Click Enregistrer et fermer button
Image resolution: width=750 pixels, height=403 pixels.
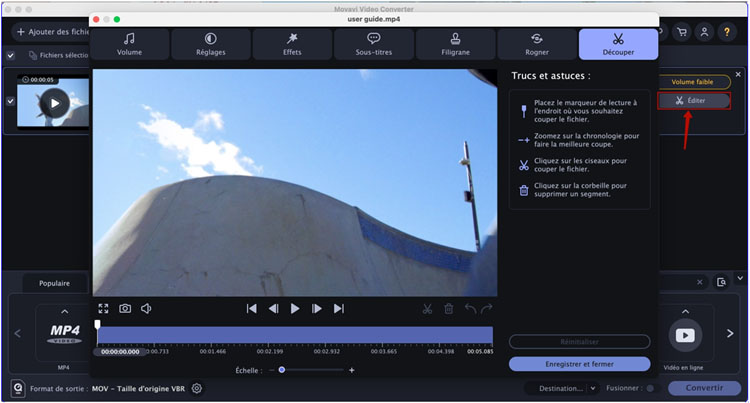click(x=579, y=364)
